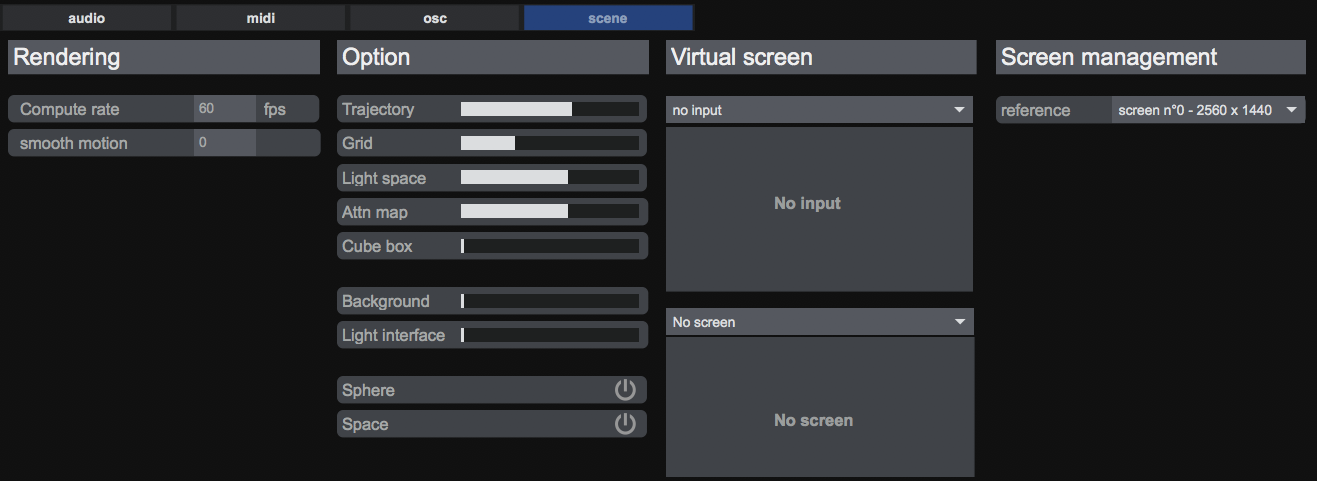The height and width of the screenshot is (481, 1317).
Task: Open the reference screen dropdown
Action: (x=1208, y=110)
